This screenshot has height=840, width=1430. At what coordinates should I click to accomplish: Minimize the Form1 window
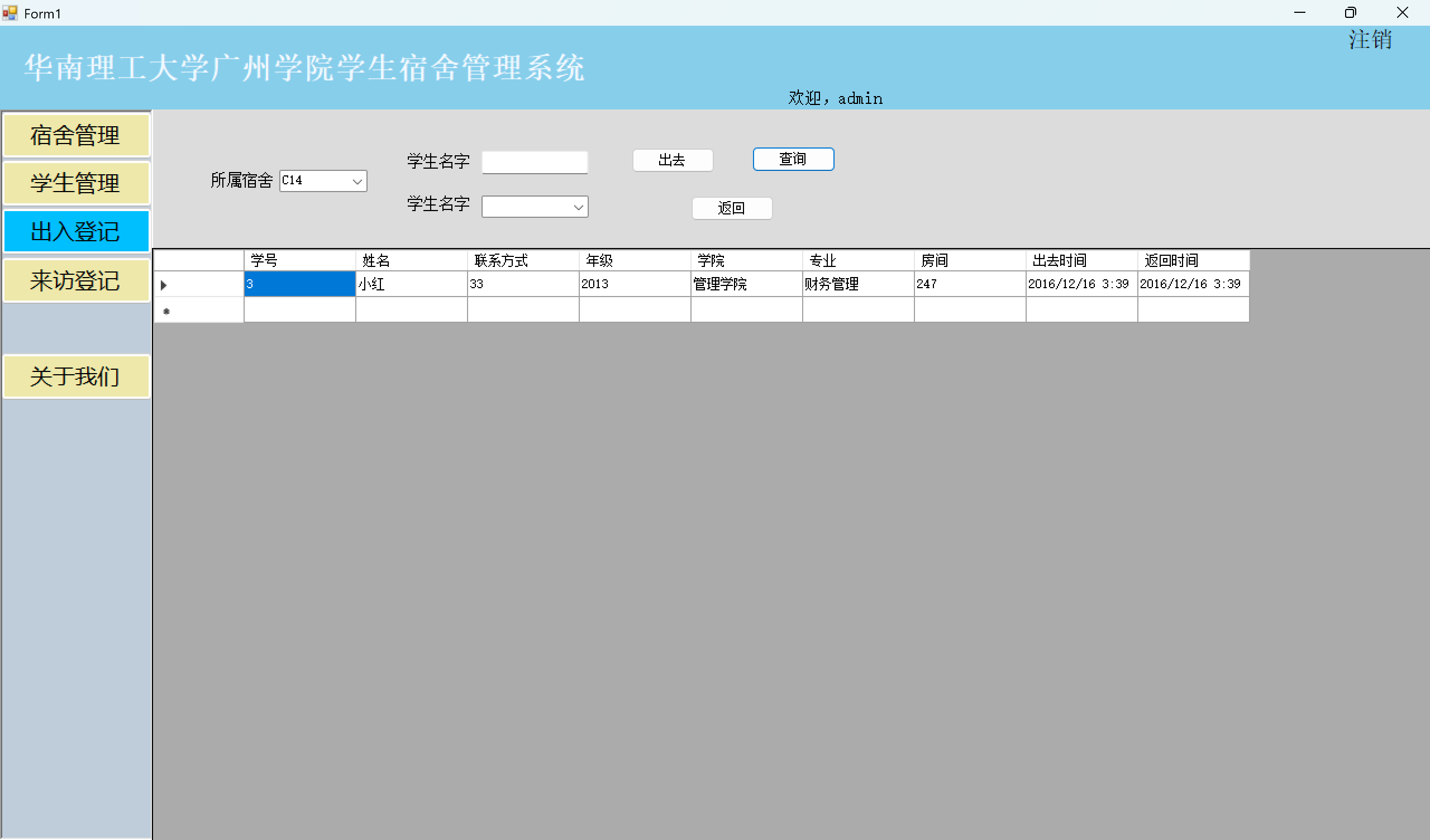point(1299,12)
